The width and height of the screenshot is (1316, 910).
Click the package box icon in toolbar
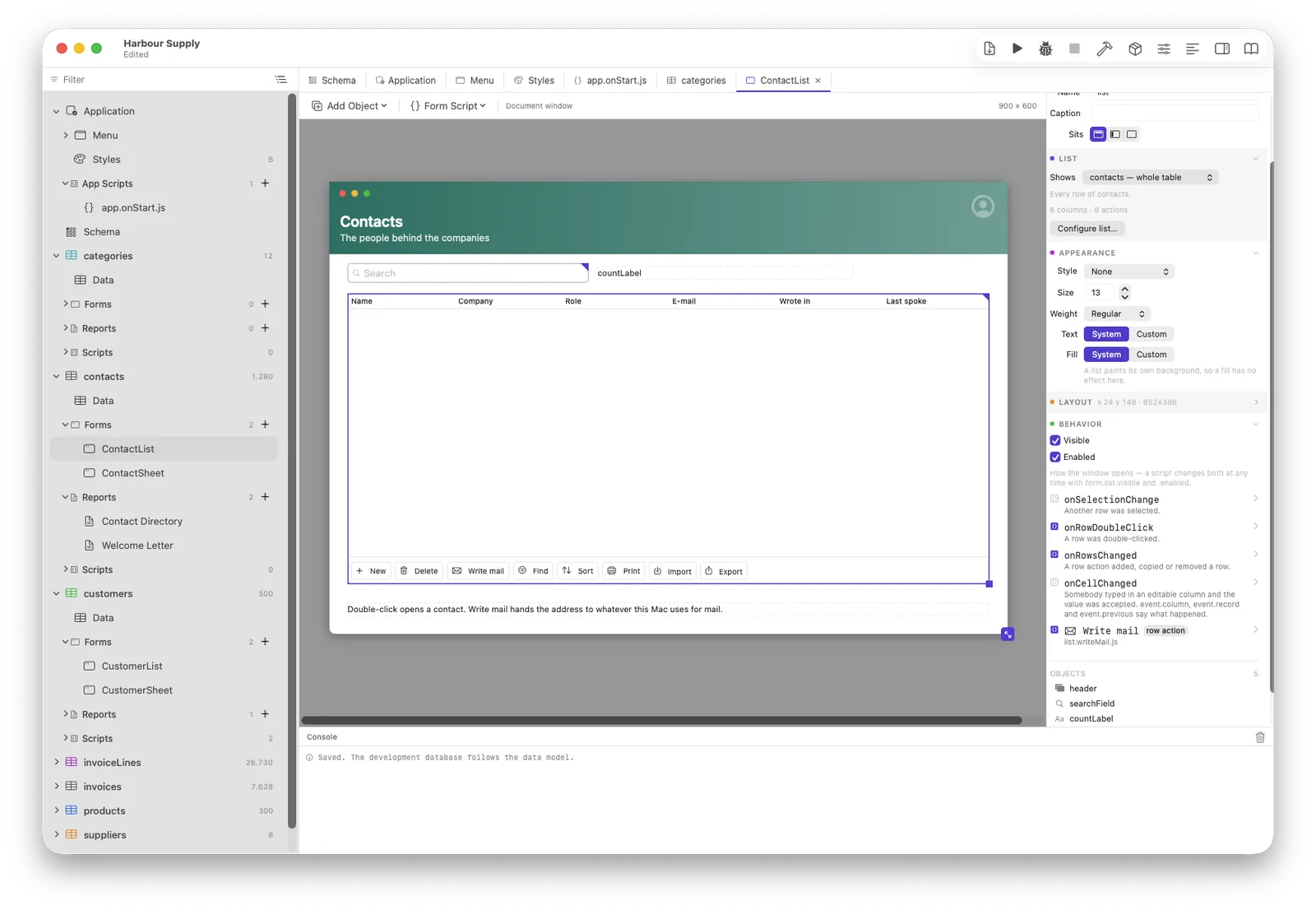pyautogui.click(x=1135, y=49)
